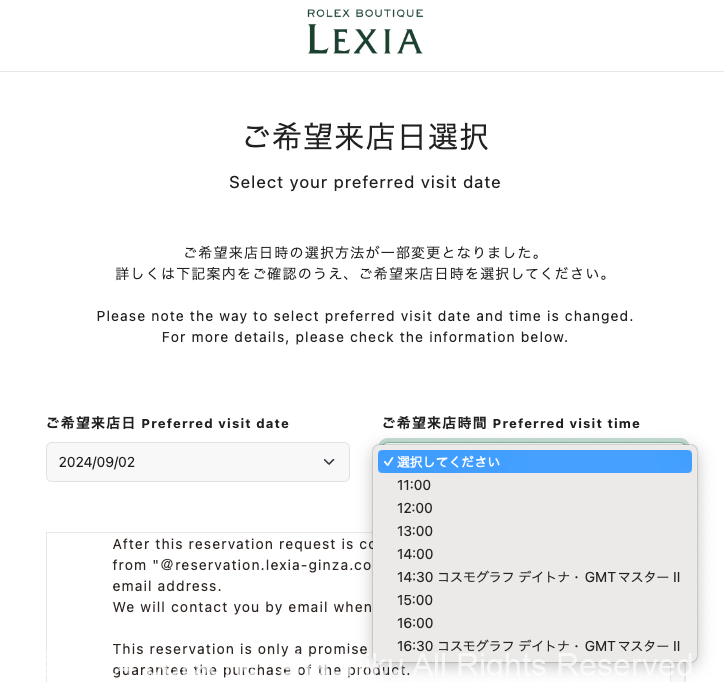Click the ご希望来店日選択 page heading
The image size is (724, 682).
(365, 137)
